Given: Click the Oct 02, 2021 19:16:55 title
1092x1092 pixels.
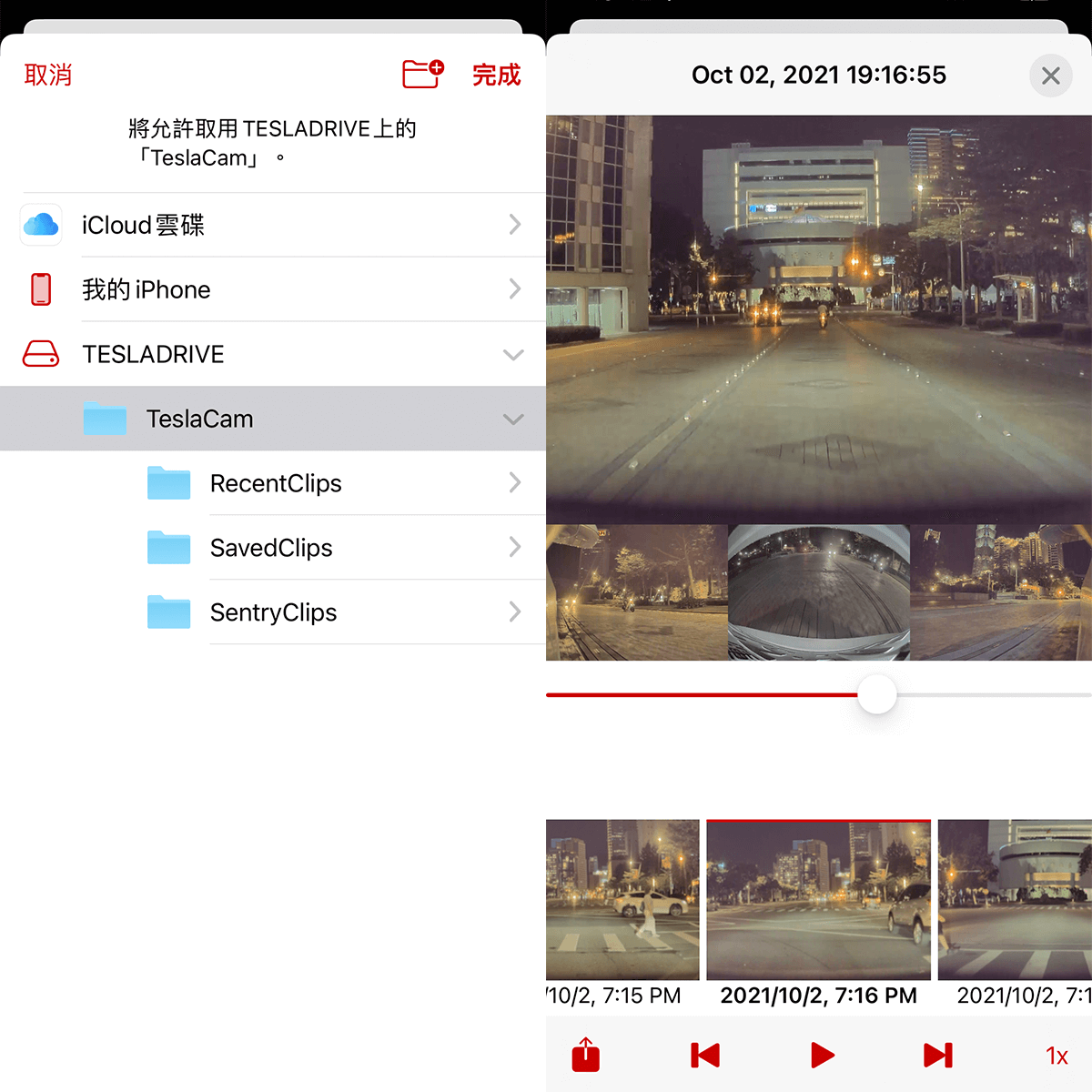Looking at the screenshot, I should (819, 75).
